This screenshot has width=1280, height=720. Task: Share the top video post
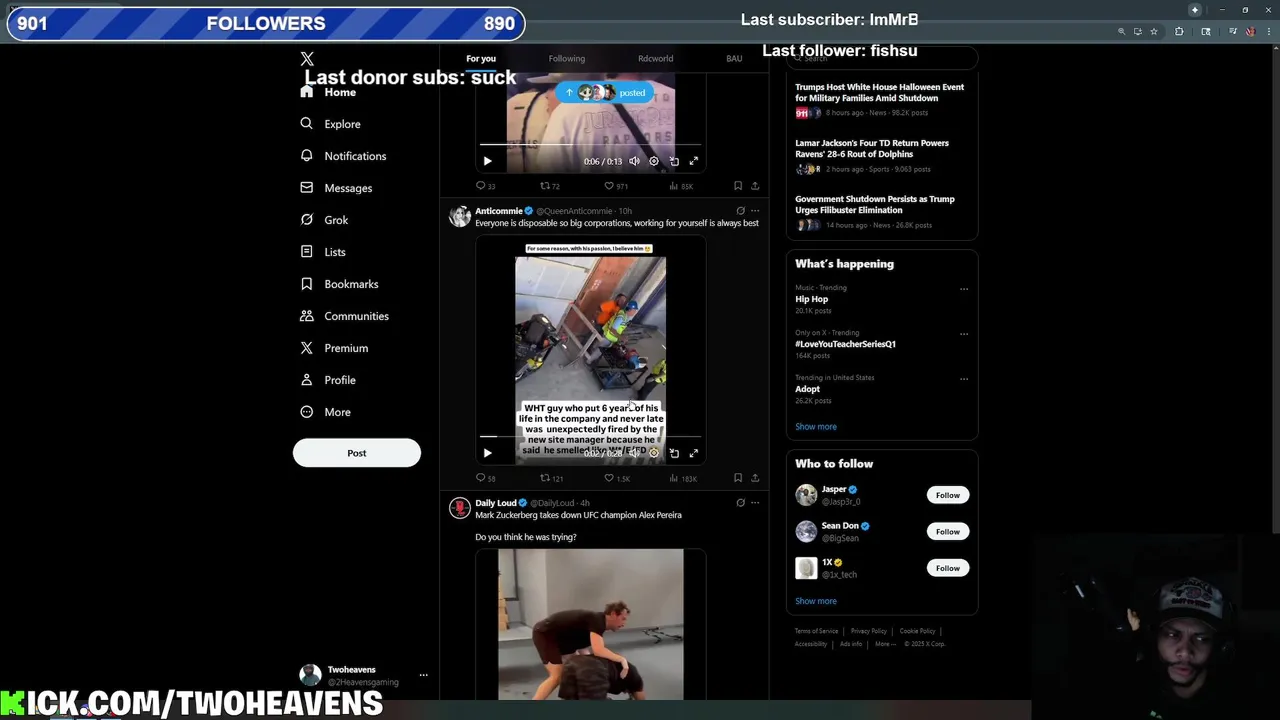[755, 186]
